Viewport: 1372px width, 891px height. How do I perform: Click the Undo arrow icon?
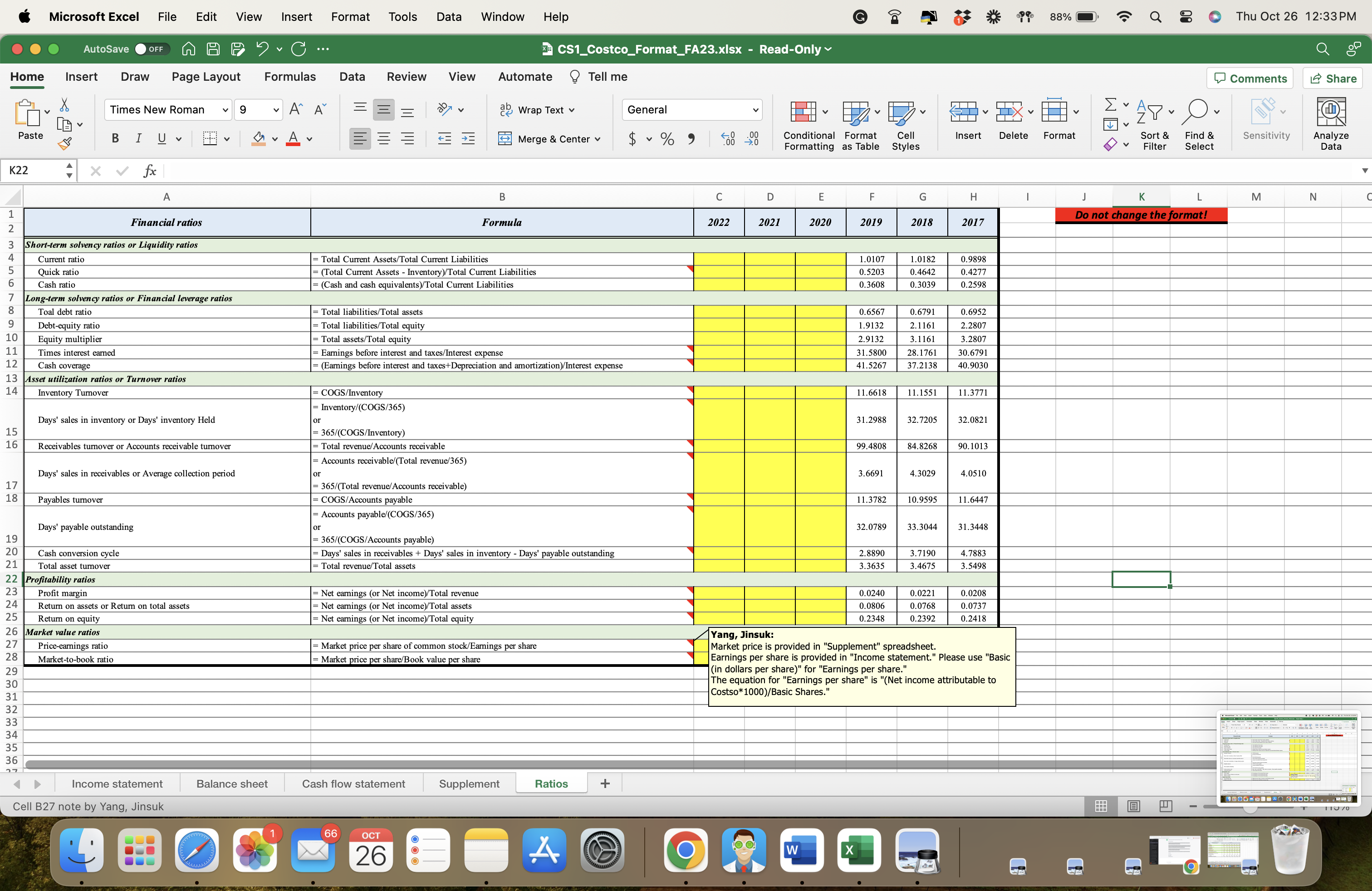coord(262,49)
